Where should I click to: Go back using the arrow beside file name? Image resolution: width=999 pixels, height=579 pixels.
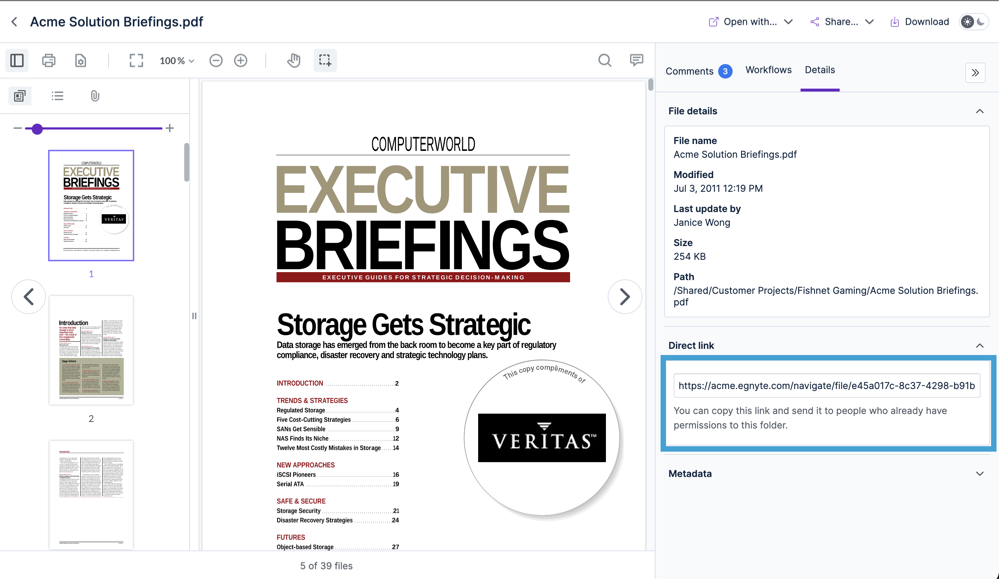[x=14, y=22]
